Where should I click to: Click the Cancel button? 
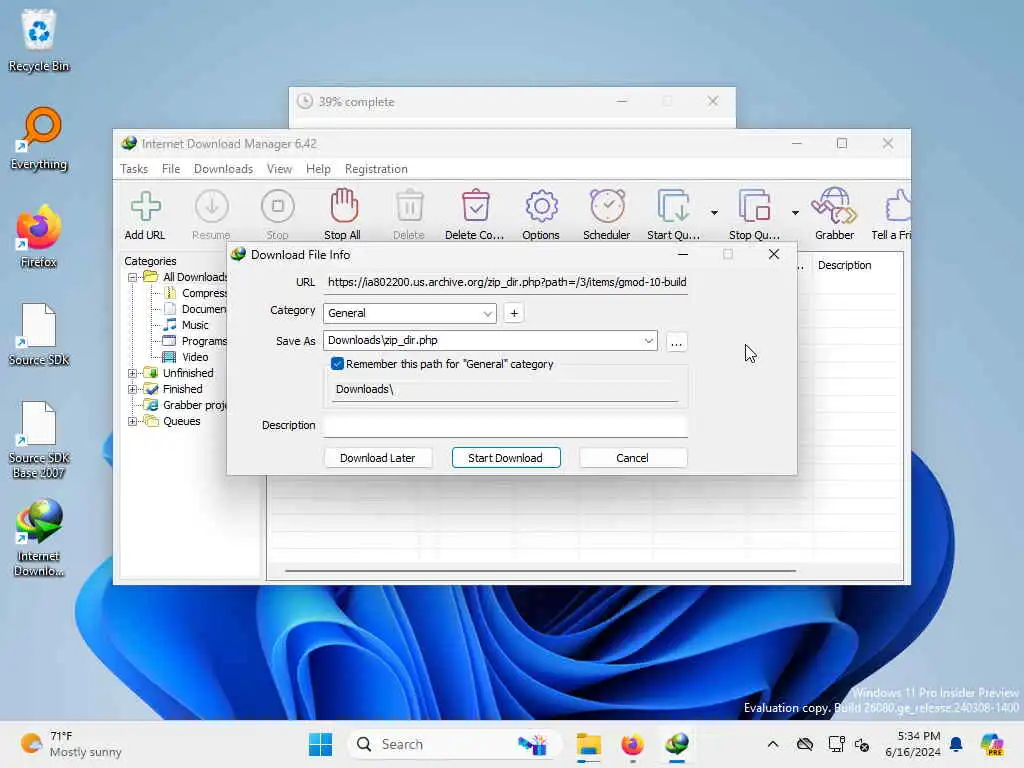(x=632, y=458)
